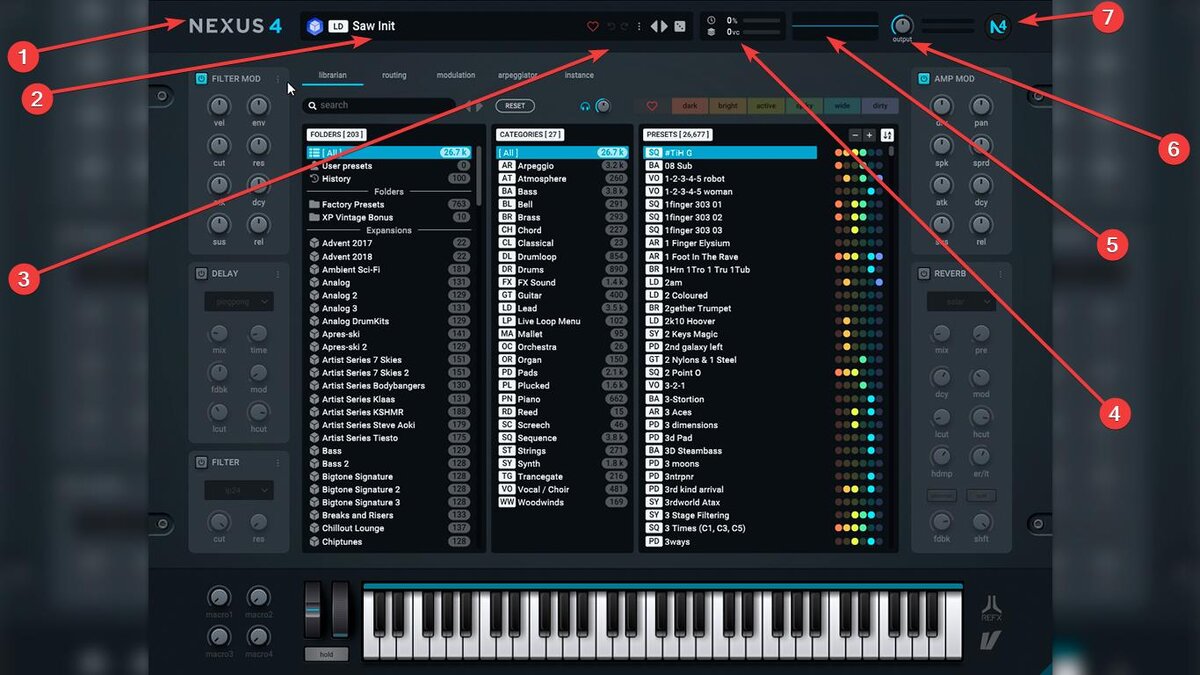Viewport: 1200px width, 675px height.
Task: Click the clock CPU meter icon
Action: point(710,20)
